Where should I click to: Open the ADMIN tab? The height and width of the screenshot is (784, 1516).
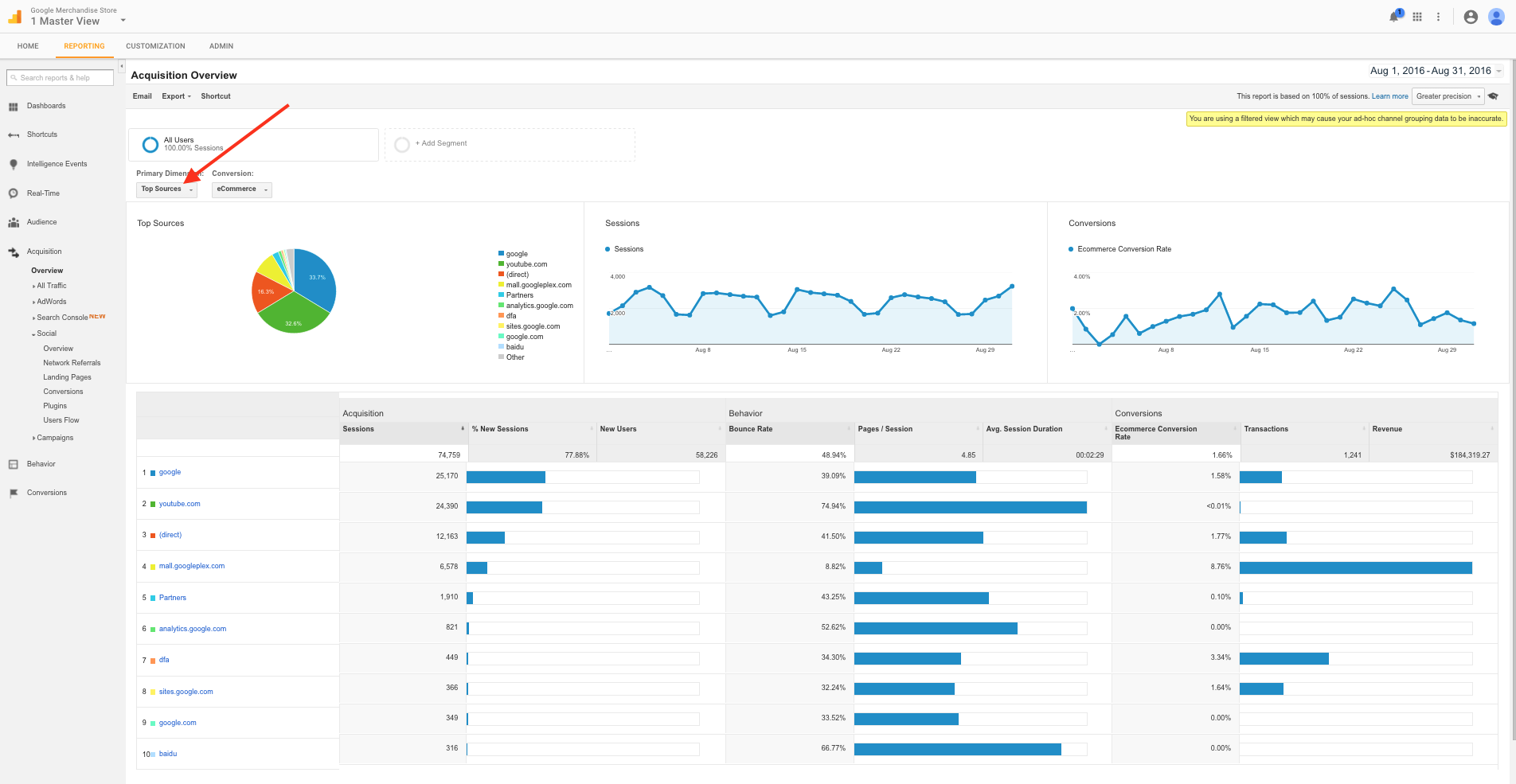point(221,45)
